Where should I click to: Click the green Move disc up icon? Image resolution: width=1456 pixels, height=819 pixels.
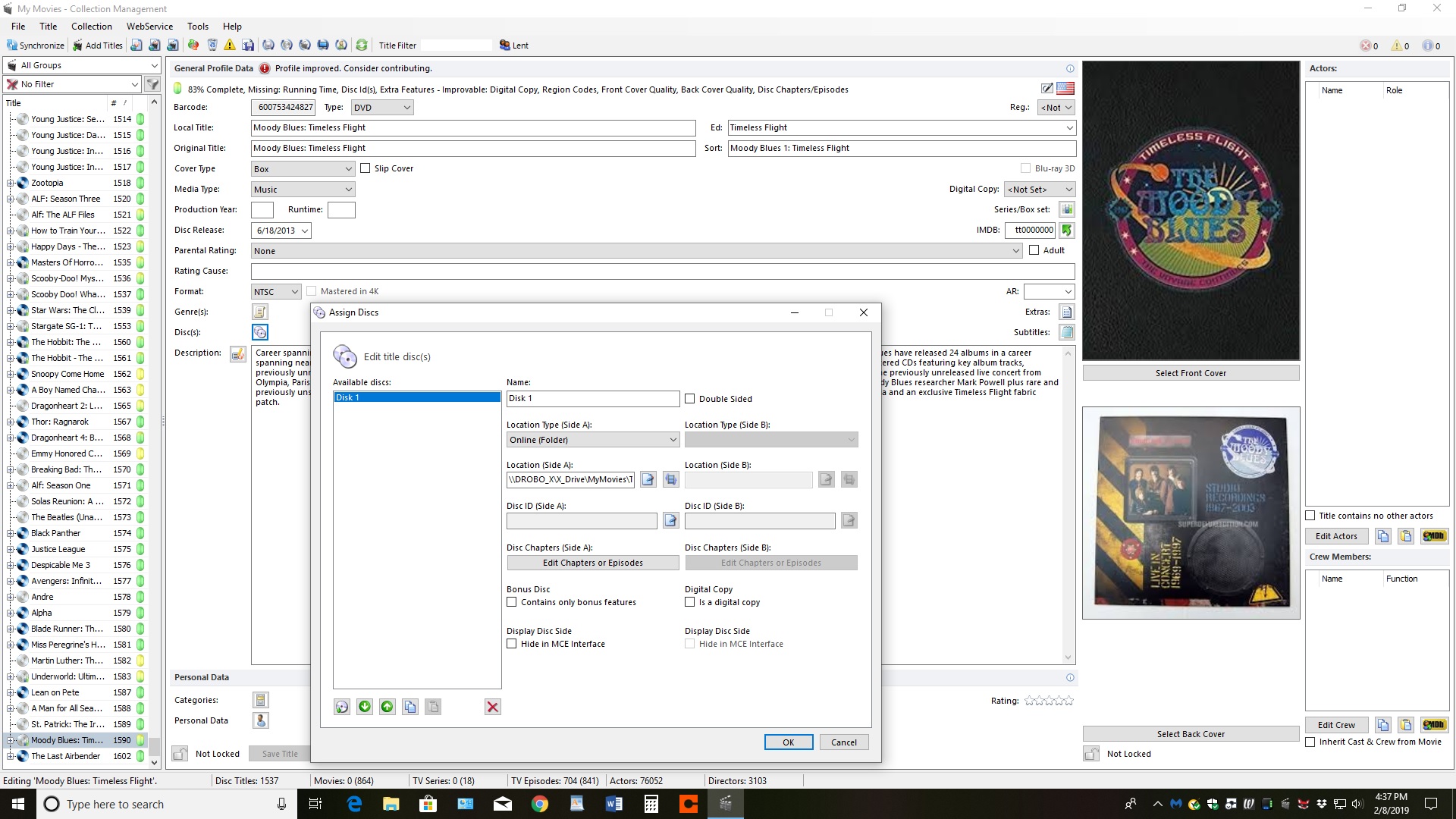tap(388, 707)
